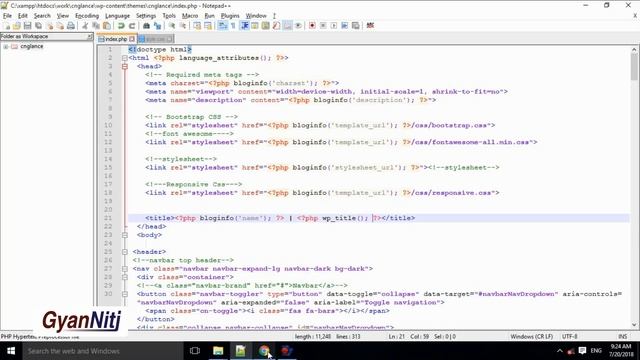Toggle synchronize horizontal scrolling
Image resolution: width=640 pixels, height=360 pixels.
click(x=208, y=26)
